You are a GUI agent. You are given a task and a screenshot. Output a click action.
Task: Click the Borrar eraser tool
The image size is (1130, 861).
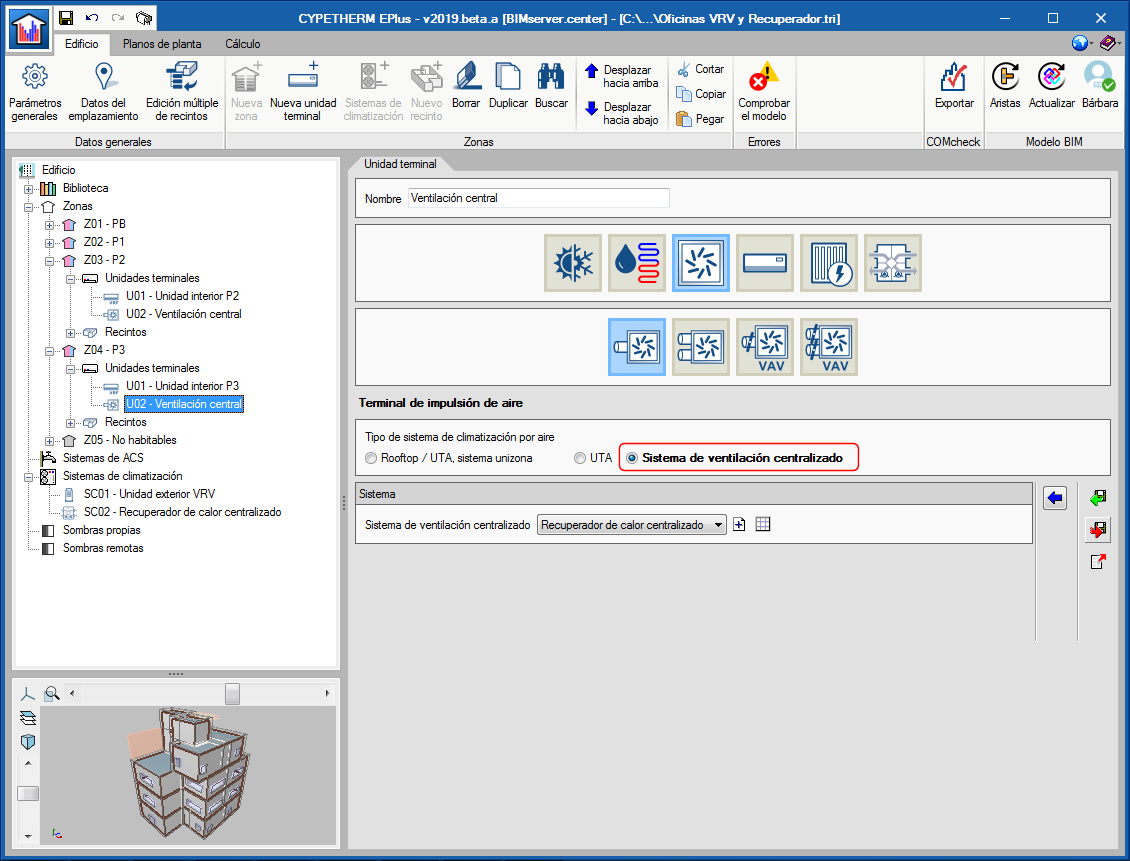[x=466, y=86]
